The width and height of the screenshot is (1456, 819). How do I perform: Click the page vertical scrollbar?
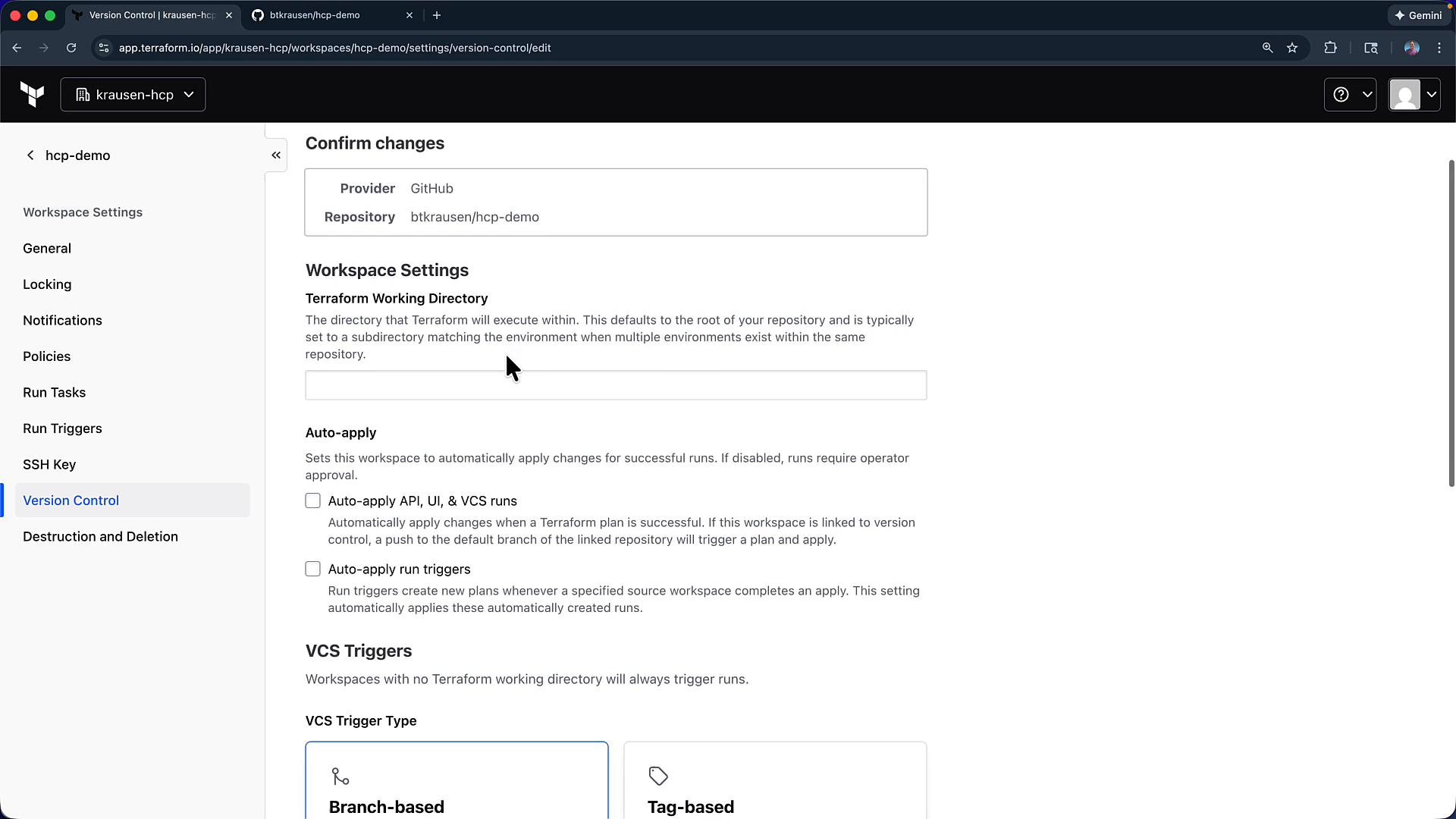[1451, 323]
